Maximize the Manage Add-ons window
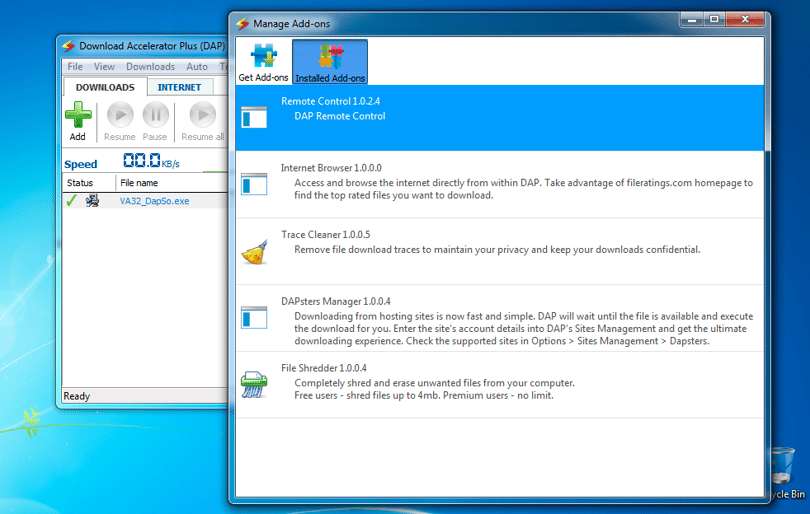The height and width of the screenshot is (514, 810). 714,20
